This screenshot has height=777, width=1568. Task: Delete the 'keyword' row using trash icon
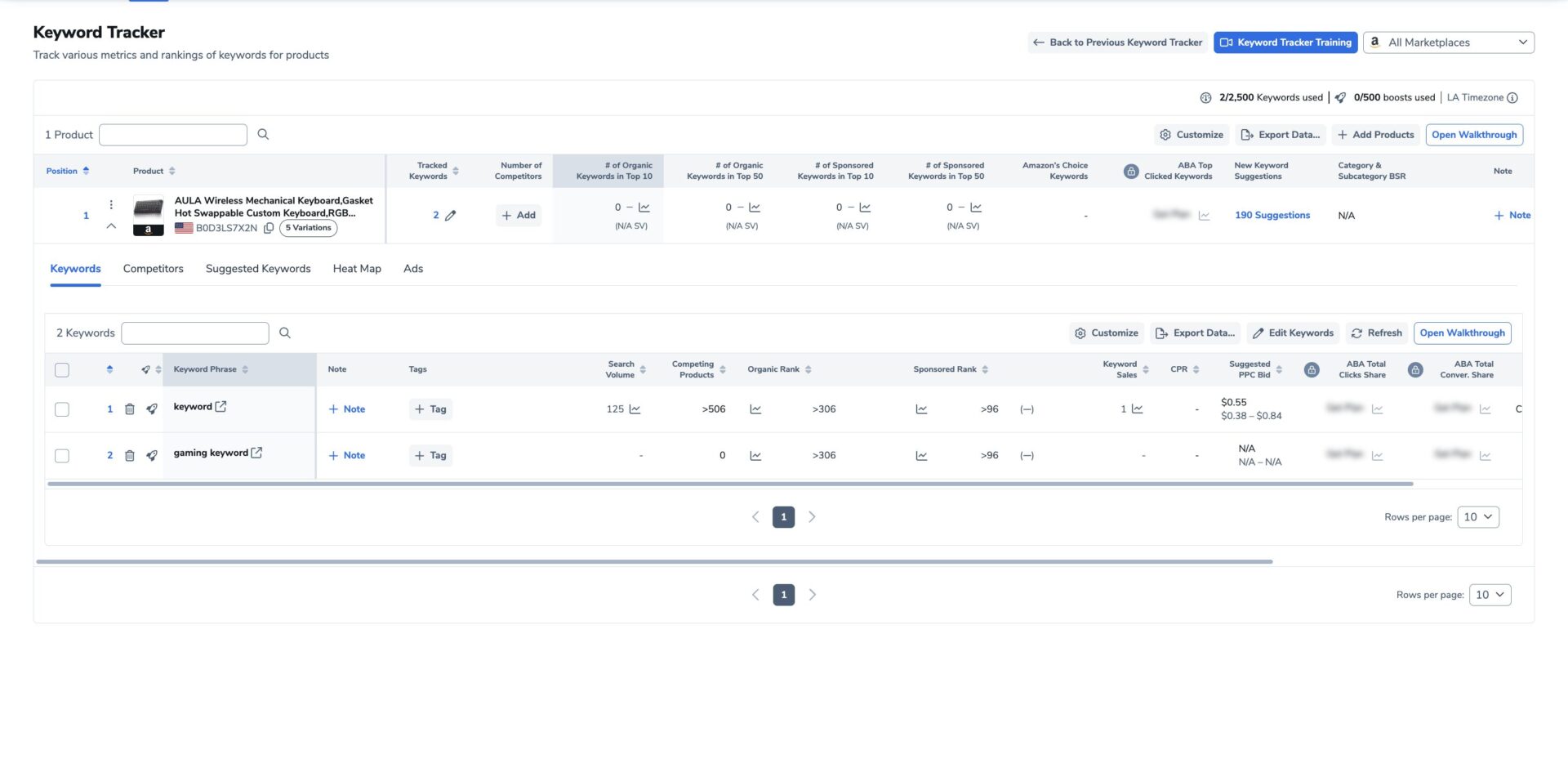tap(129, 409)
